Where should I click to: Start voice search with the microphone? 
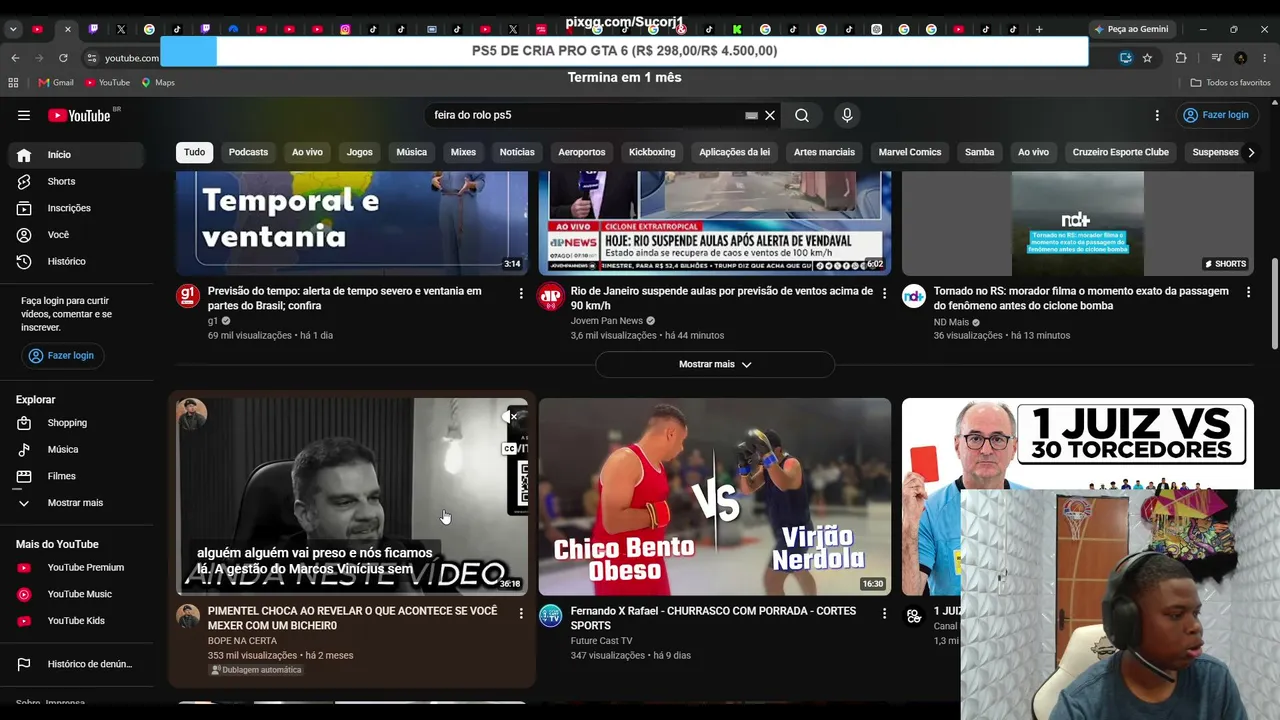pyautogui.click(x=847, y=115)
